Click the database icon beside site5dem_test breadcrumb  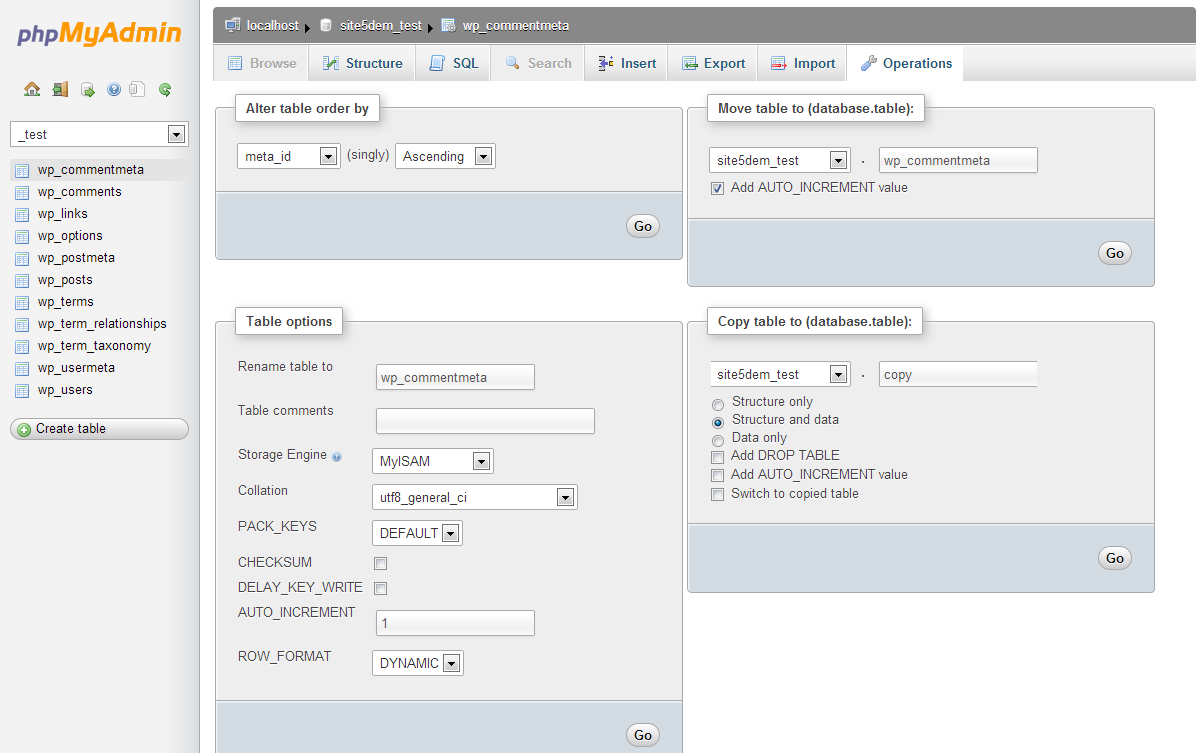tap(325, 25)
